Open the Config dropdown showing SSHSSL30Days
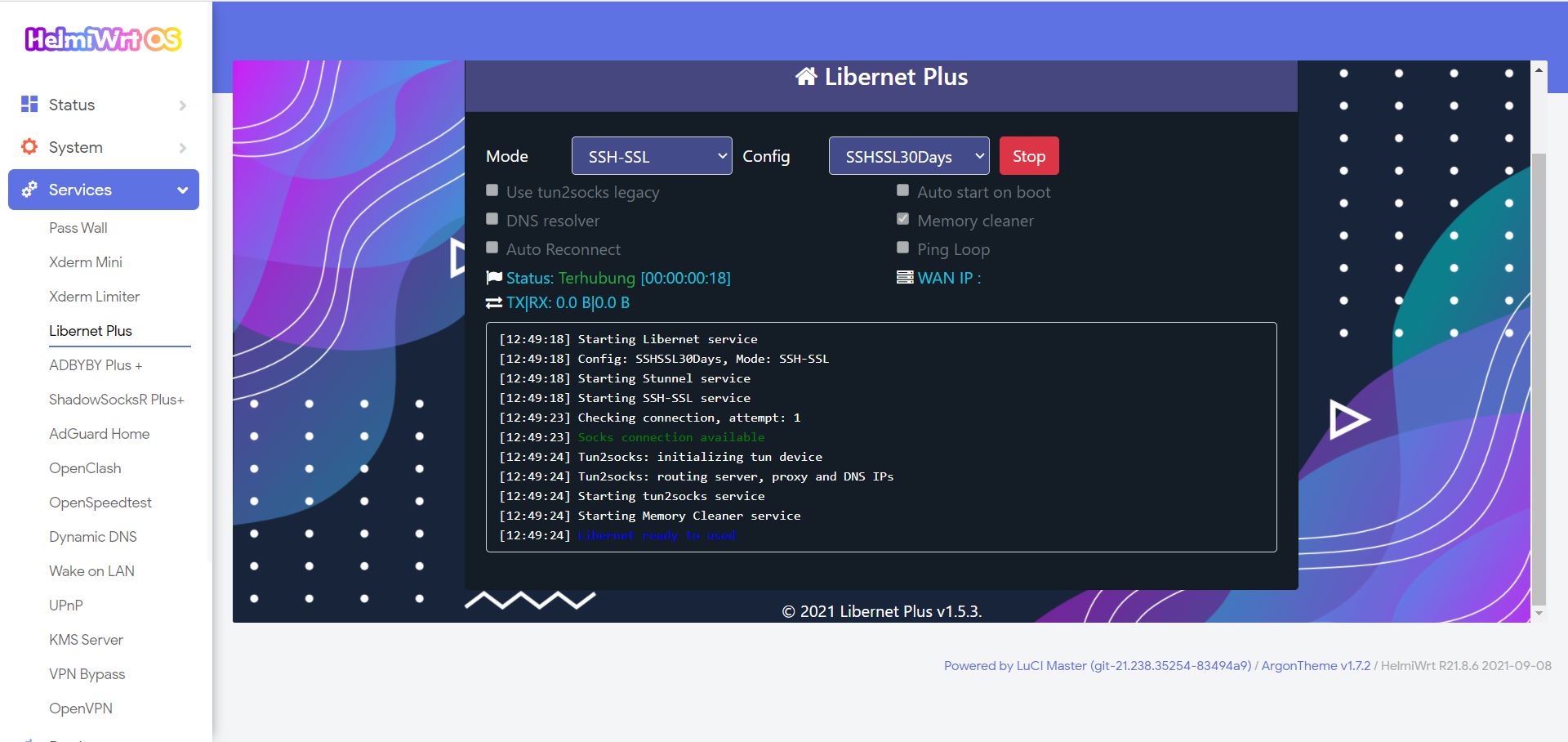 [909, 155]
